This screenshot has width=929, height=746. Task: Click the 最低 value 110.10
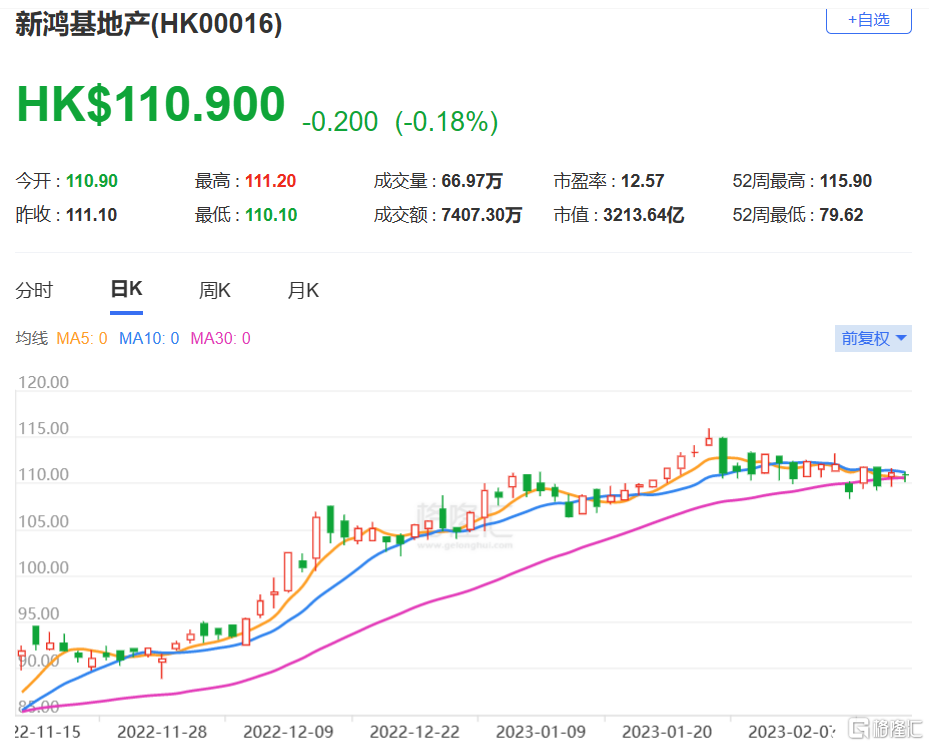tap(271, 214)
